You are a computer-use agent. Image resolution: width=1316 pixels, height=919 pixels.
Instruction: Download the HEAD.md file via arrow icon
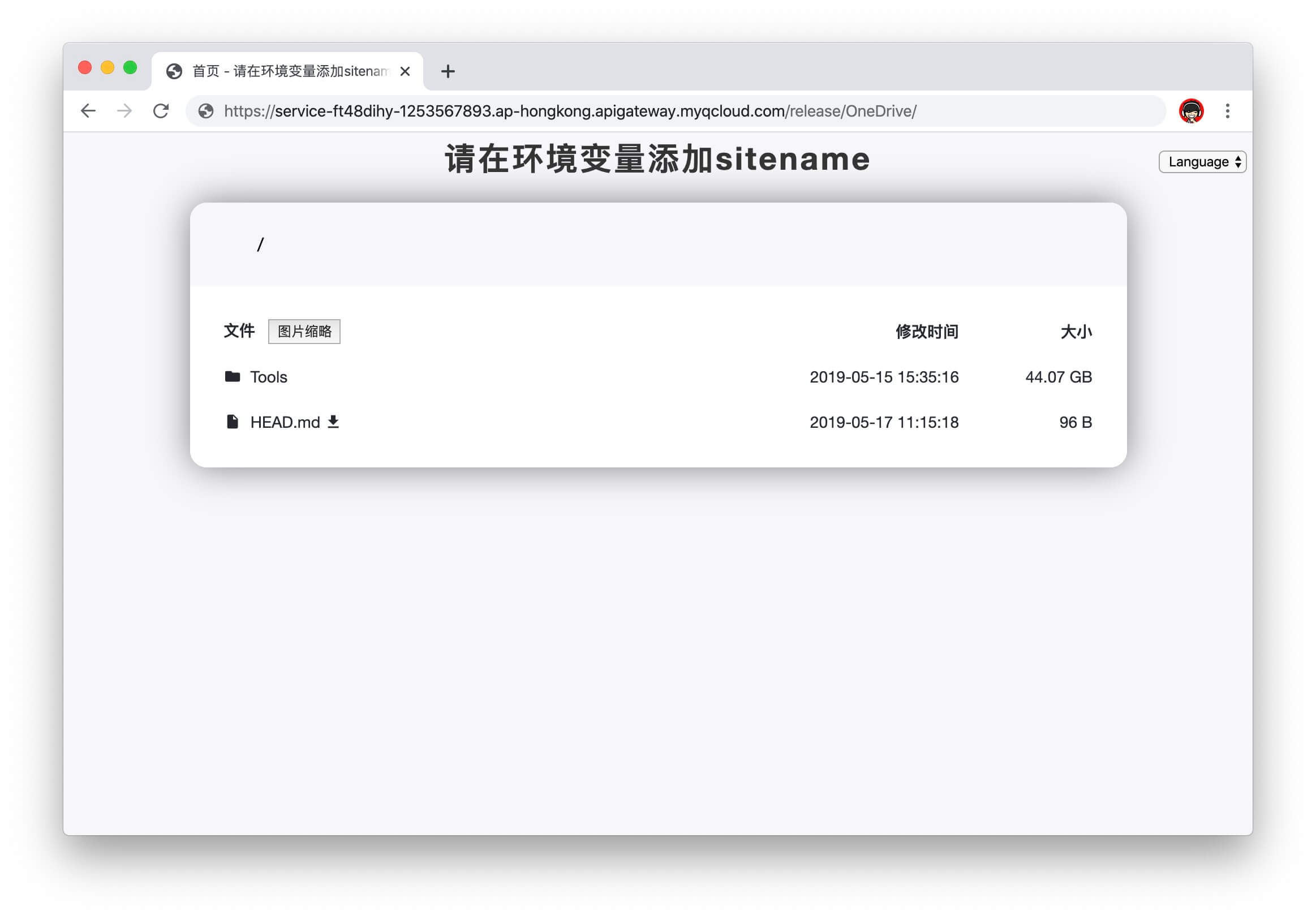pos(333,422)
